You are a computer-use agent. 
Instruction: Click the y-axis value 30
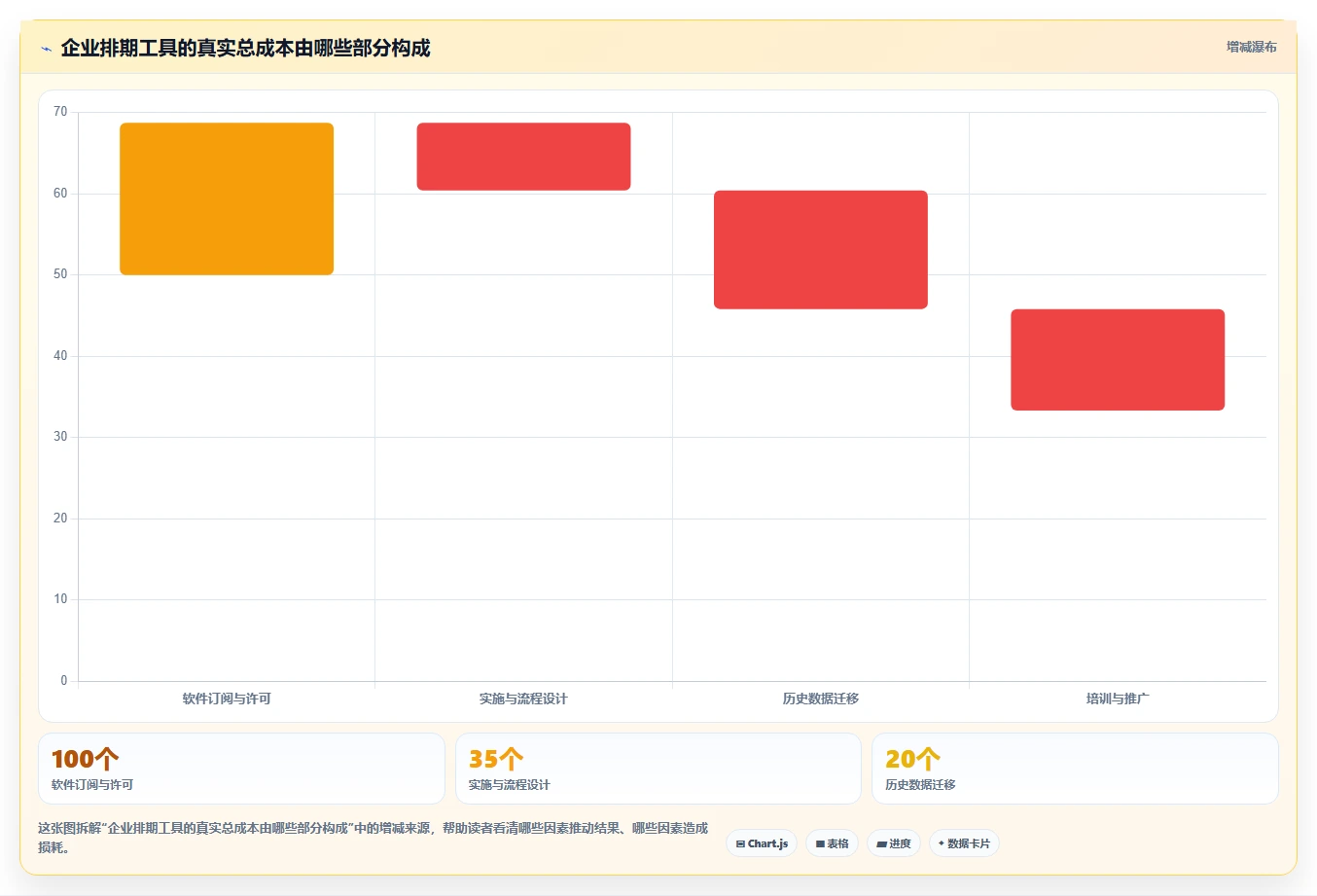60,437
